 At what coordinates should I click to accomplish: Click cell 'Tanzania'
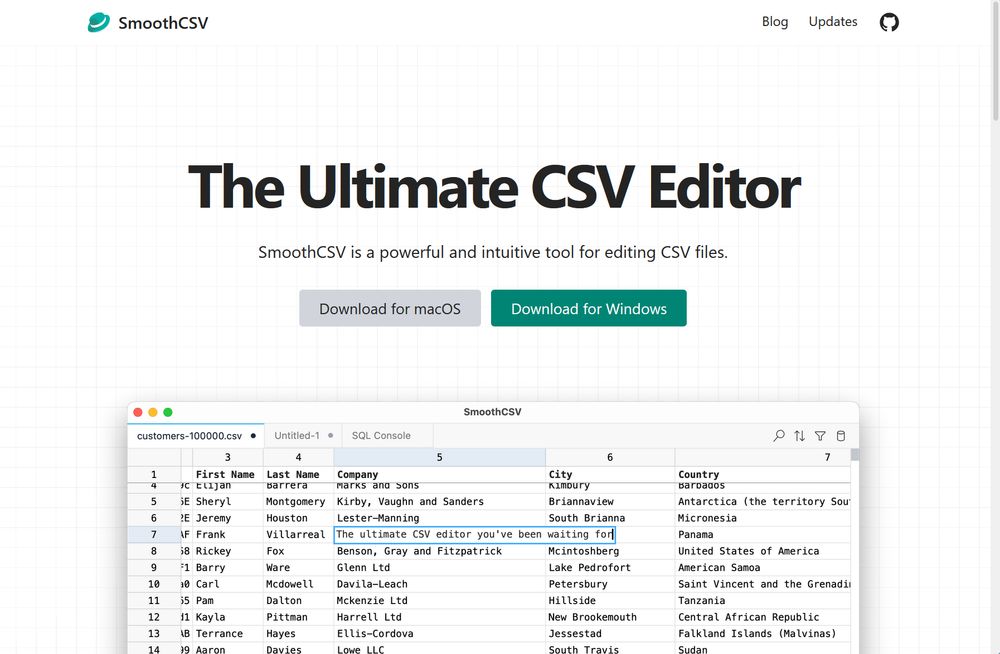763,600
